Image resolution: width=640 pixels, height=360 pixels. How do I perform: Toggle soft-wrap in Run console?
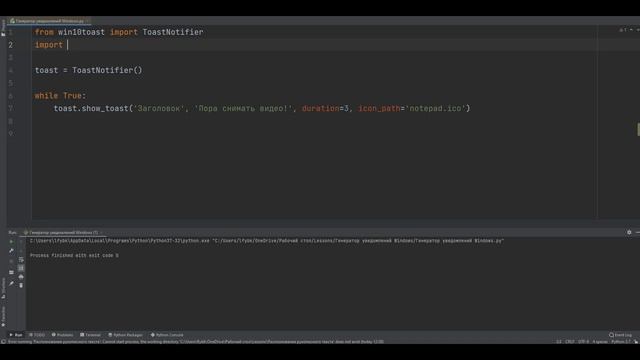[x=21, y=260]
